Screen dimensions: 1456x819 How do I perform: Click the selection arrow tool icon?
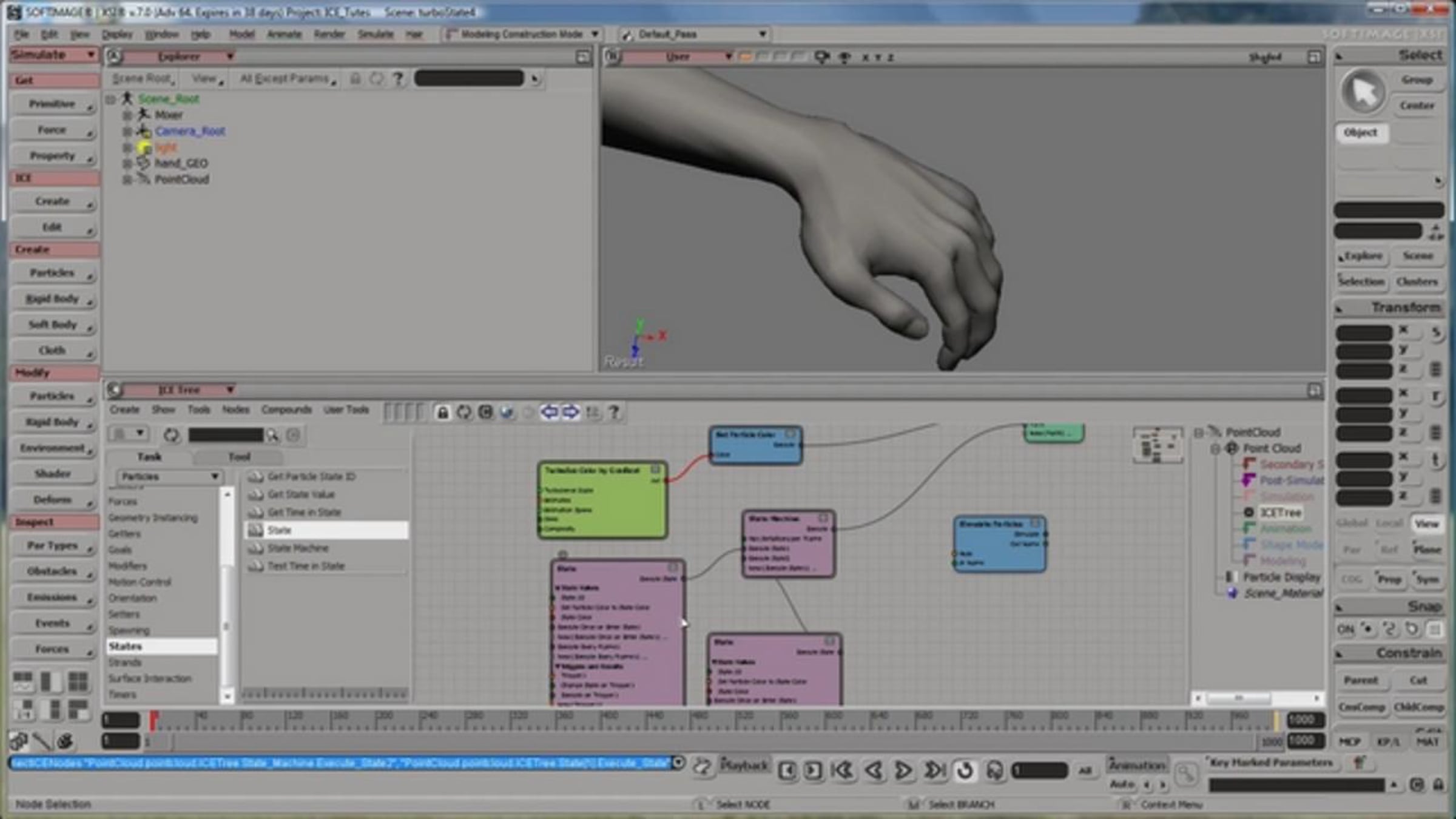[1363, 92]
